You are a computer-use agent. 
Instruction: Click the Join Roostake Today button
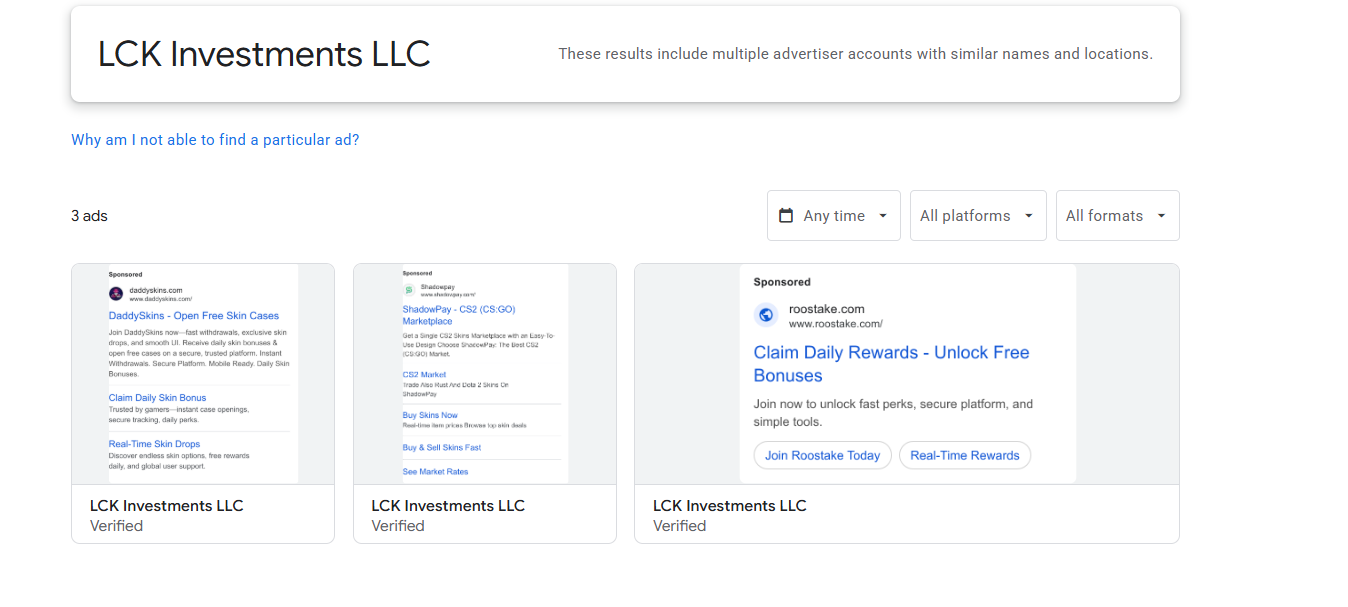point(822,455)
